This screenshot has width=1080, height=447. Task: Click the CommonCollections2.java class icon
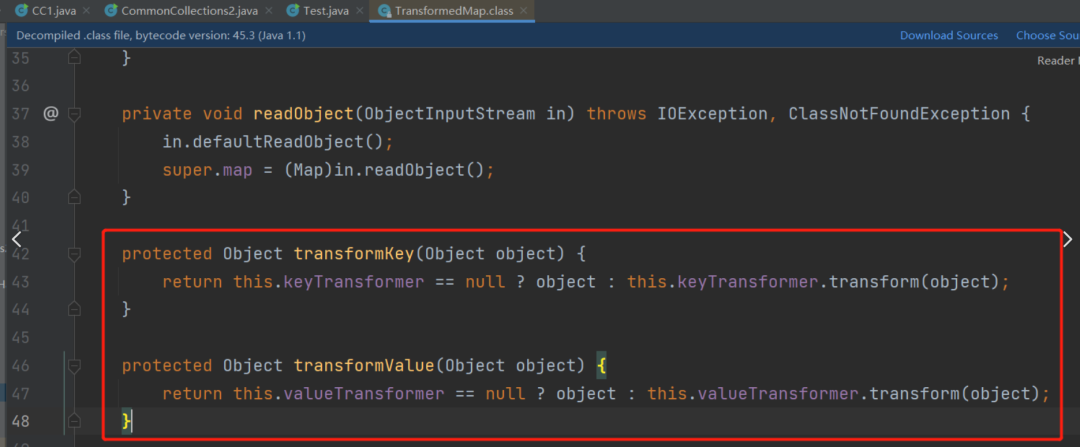point(110,10)
